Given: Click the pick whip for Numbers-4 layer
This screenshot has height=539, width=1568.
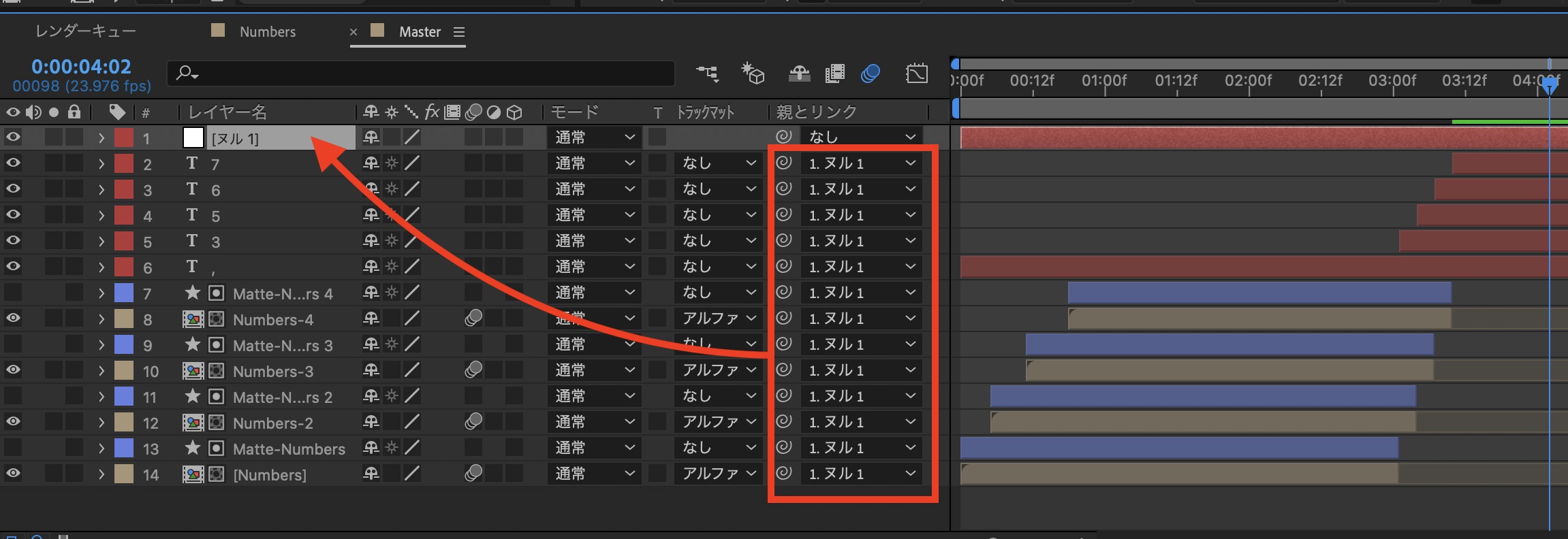Looking at the screenshot, I should [784, 318].
